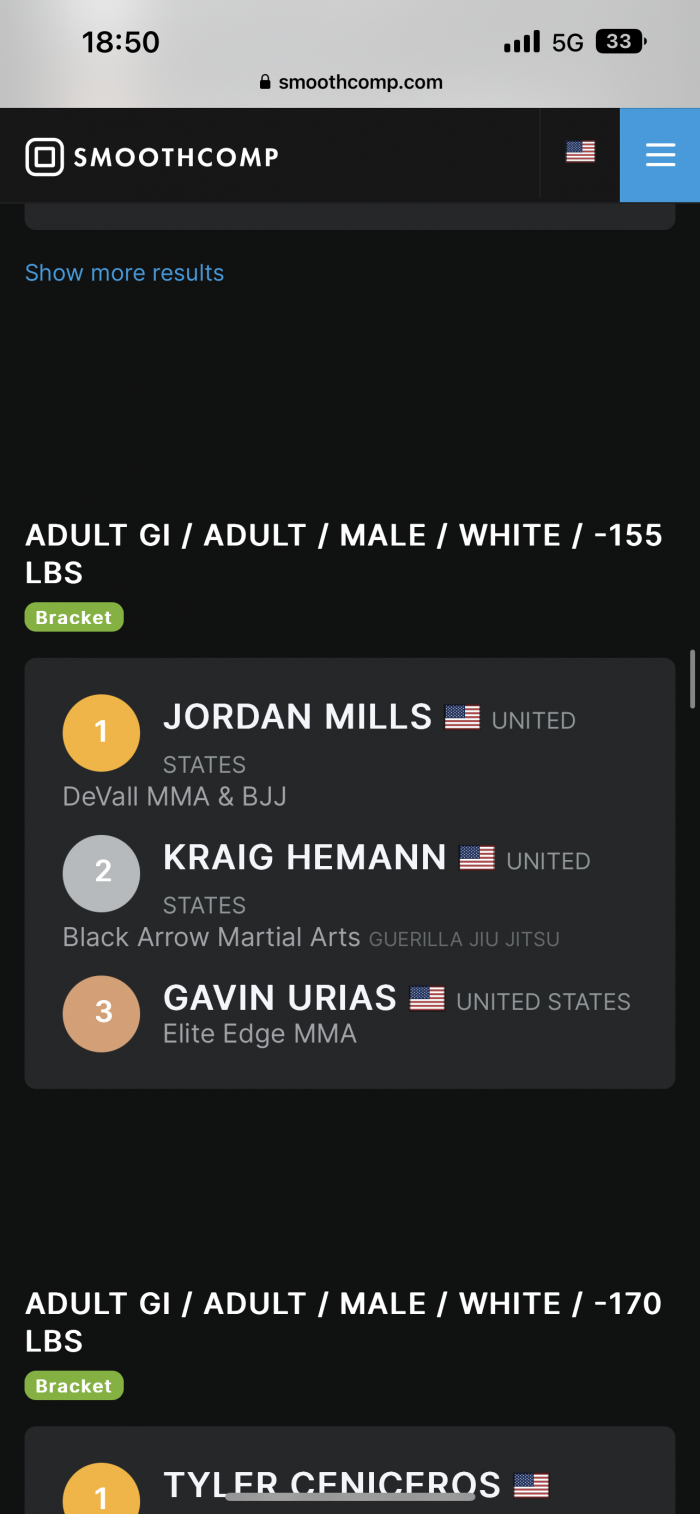700x1514 pixels.
Task: Open Black Arrow Martial Arts academy
Action: pyautogui.click(x=211, y=937)
